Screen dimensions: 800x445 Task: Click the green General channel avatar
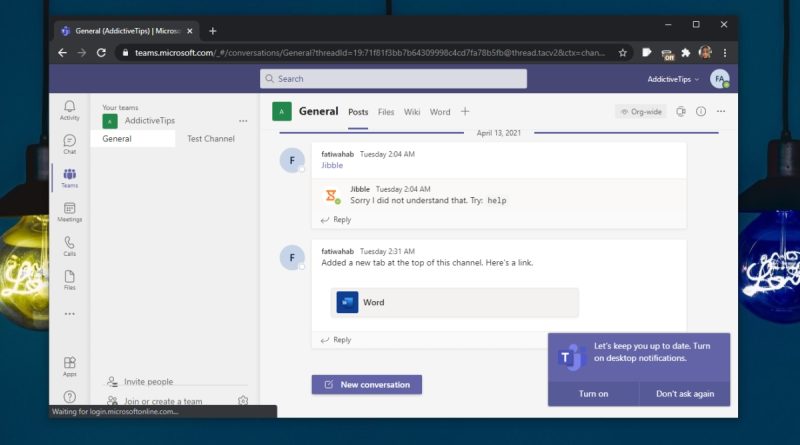coord(282,111)
